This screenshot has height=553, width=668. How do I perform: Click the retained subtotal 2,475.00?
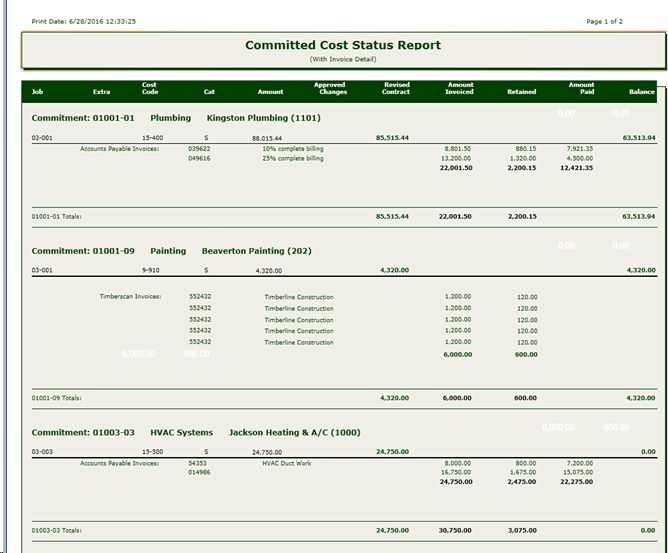(522, 482)
